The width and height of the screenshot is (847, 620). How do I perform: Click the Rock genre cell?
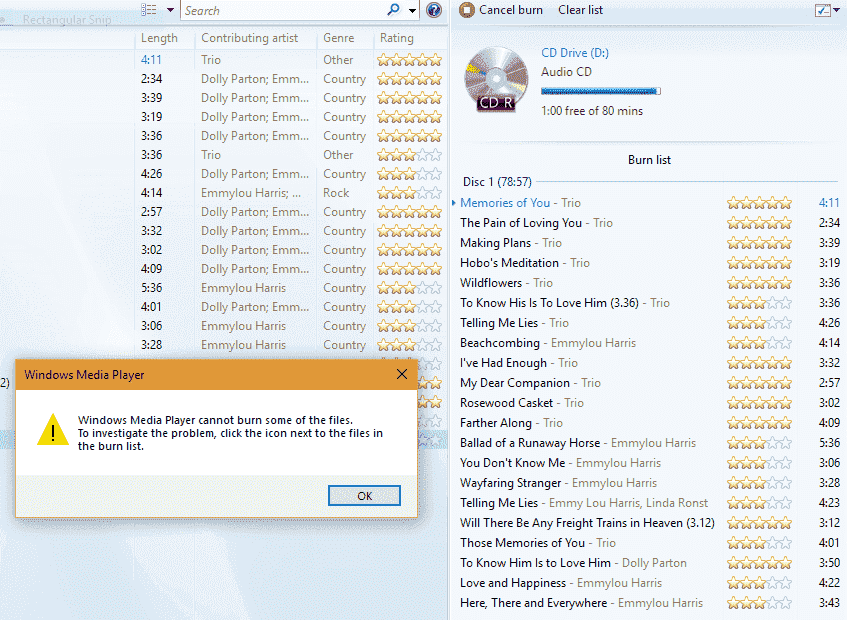[336, 193]
